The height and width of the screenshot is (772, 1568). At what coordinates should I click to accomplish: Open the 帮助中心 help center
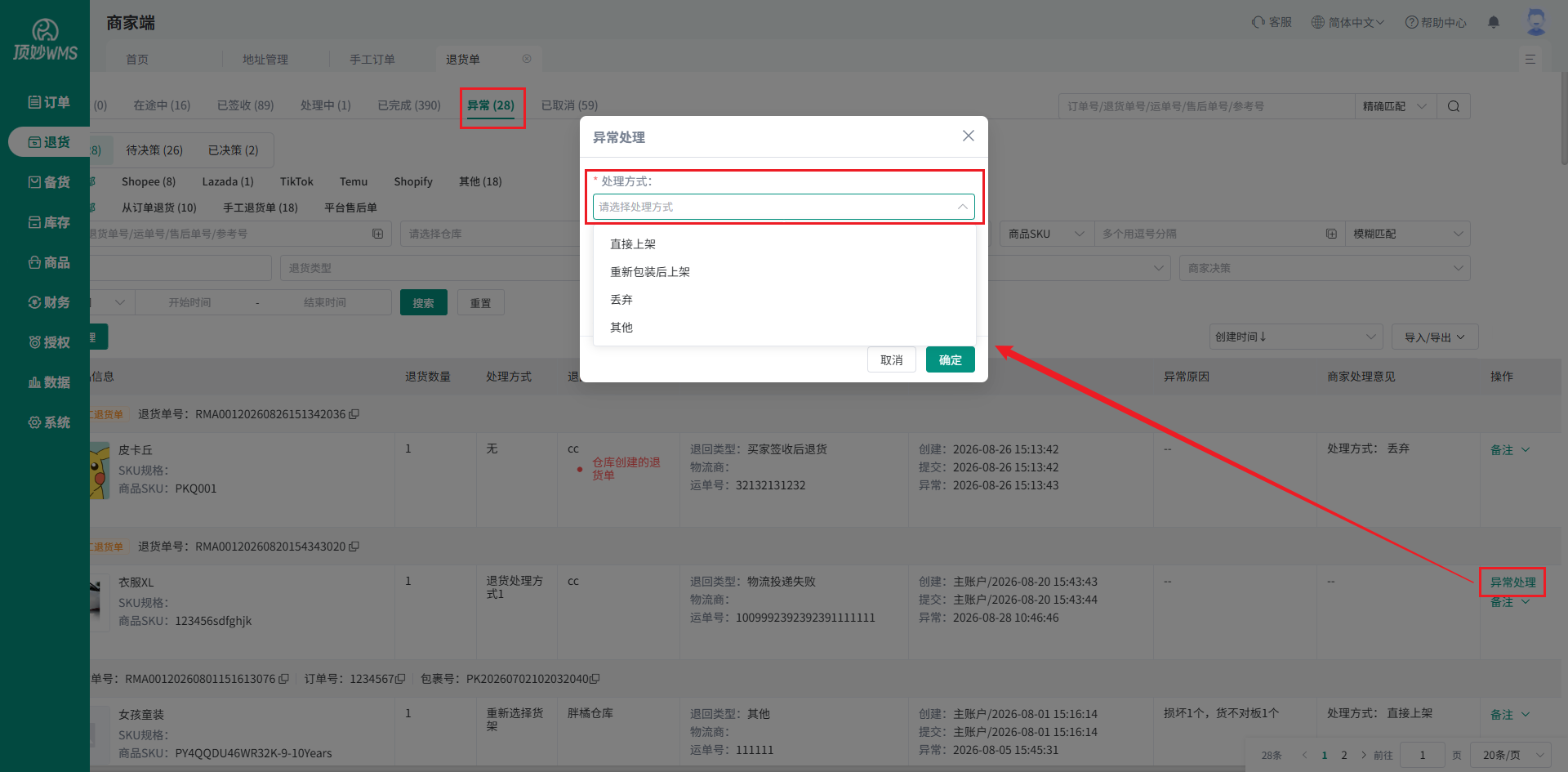pyautogui.click(x=1436, y=22)
